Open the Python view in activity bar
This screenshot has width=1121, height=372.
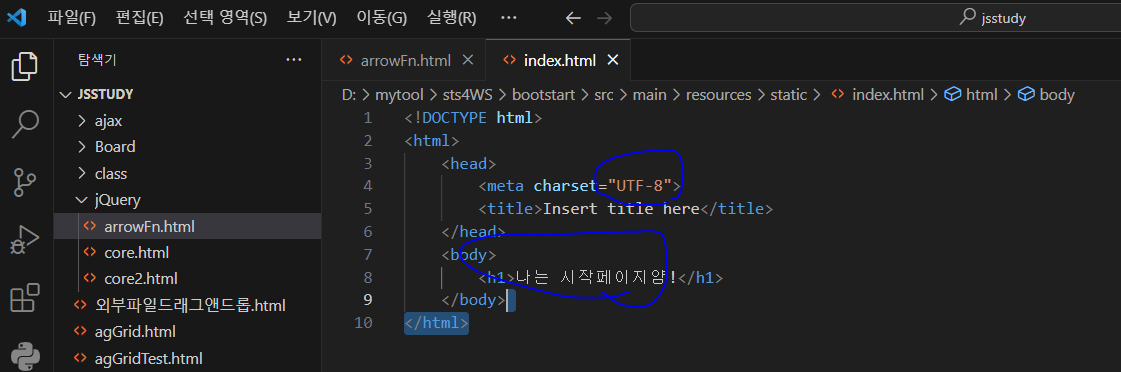24,356
